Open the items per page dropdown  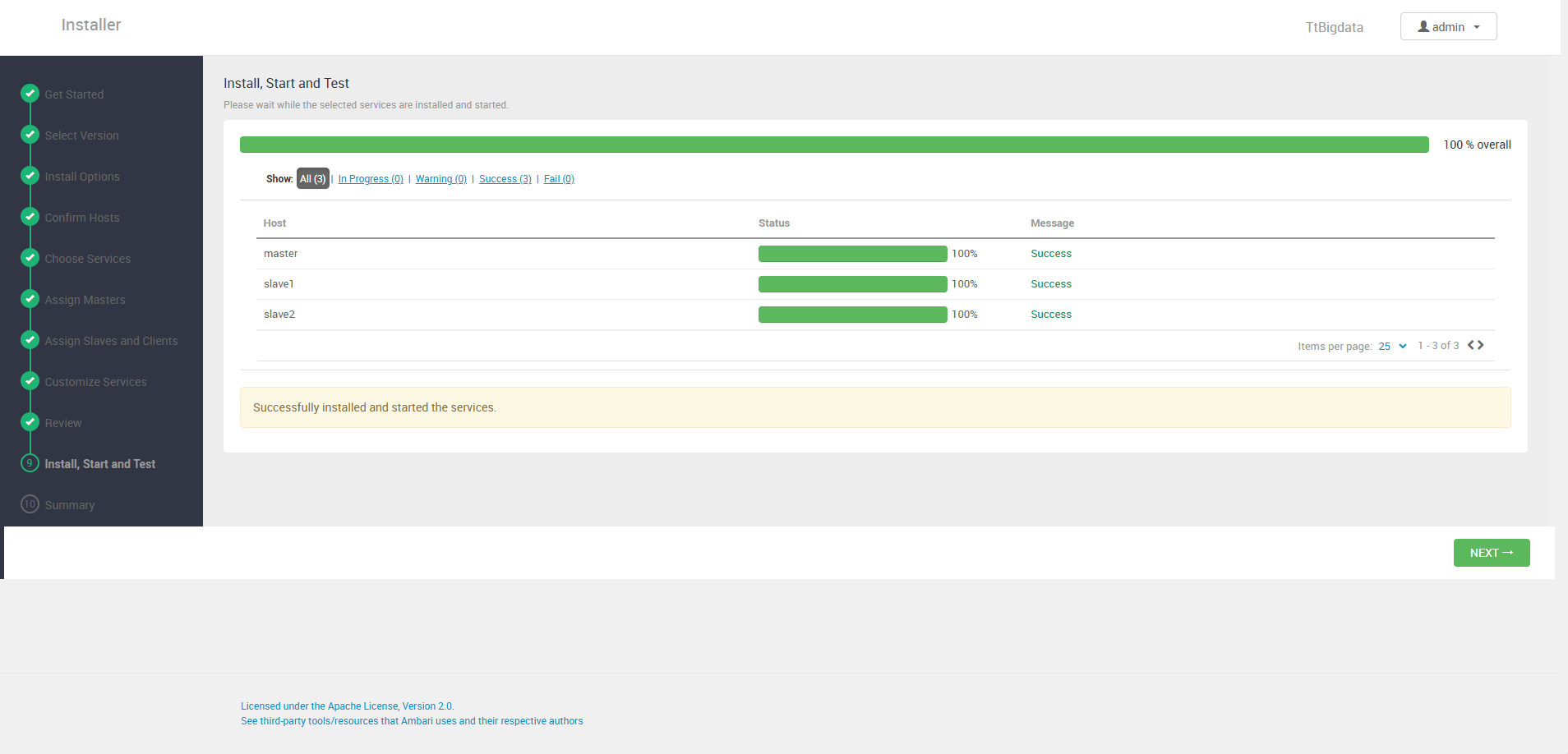pyautogui.click(x=1390, y=346)
